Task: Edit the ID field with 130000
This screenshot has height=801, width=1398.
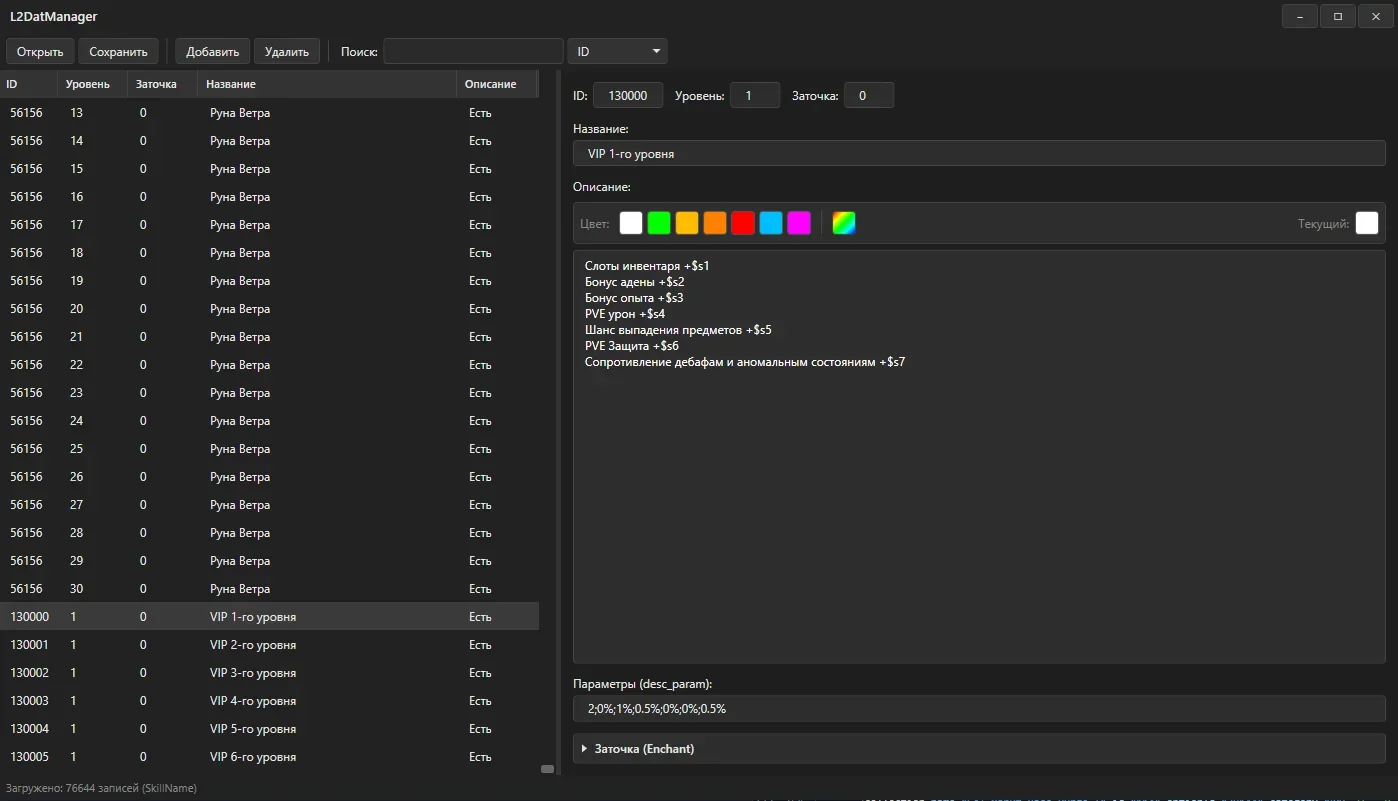Action: point(628,96)
